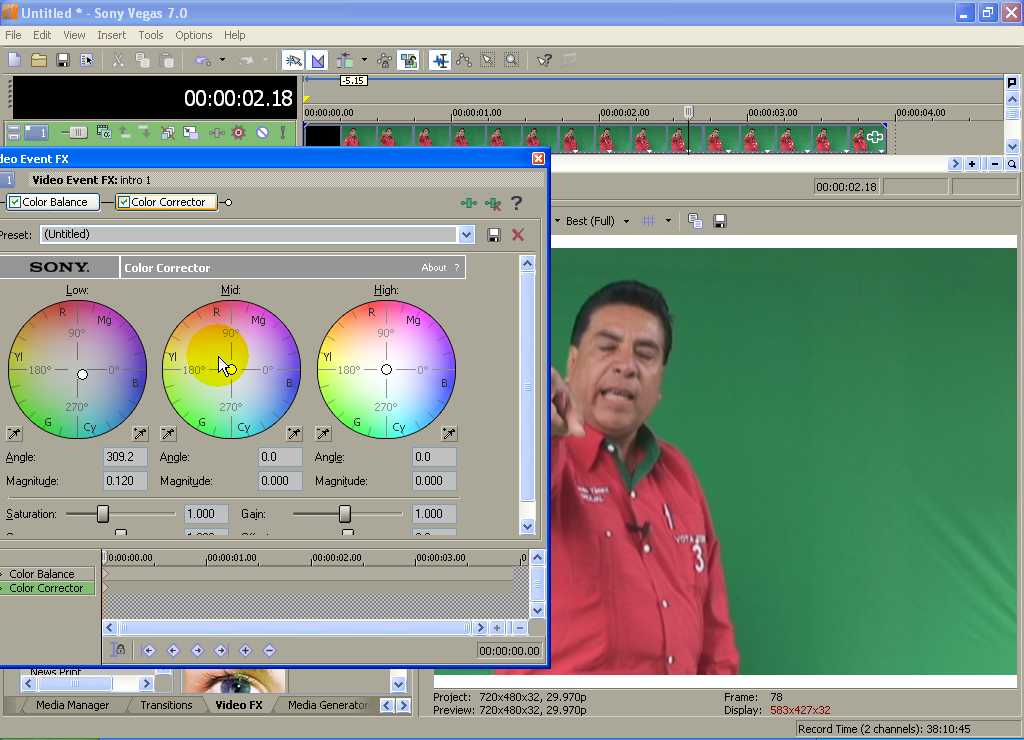
Task: Create a keyframe at the cursor
Action: coord(246,651)
